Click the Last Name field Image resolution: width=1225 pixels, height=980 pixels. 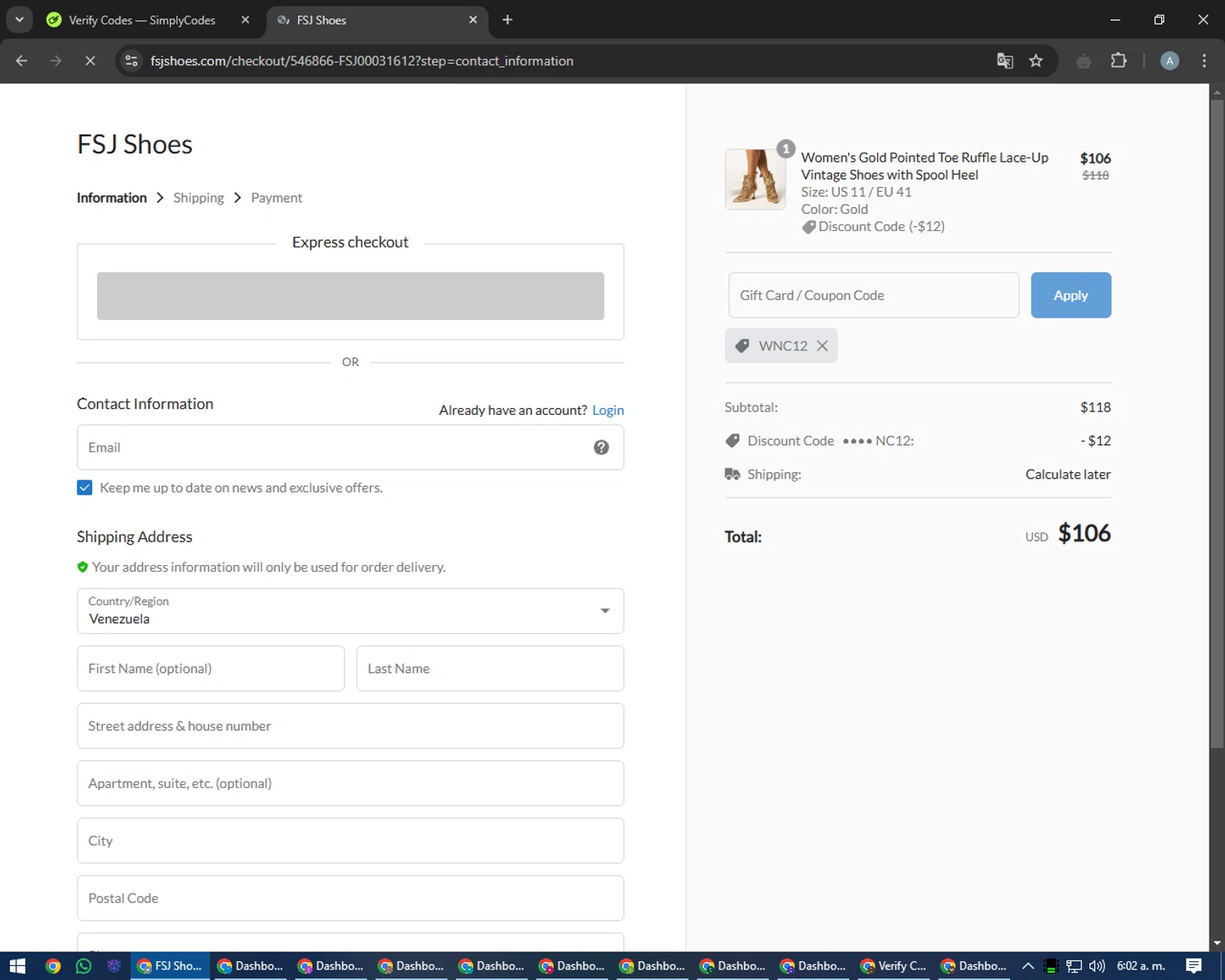click(x=490, y=669)
